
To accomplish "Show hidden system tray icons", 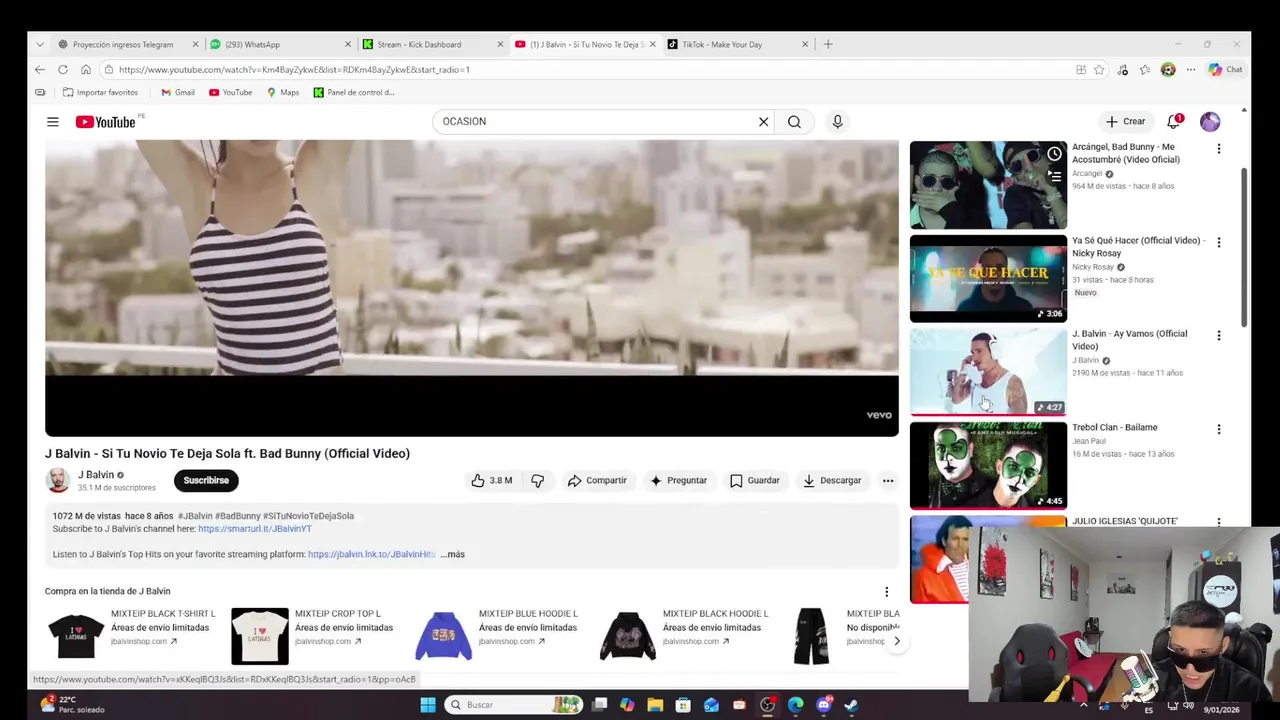I will click(1083, 706).
